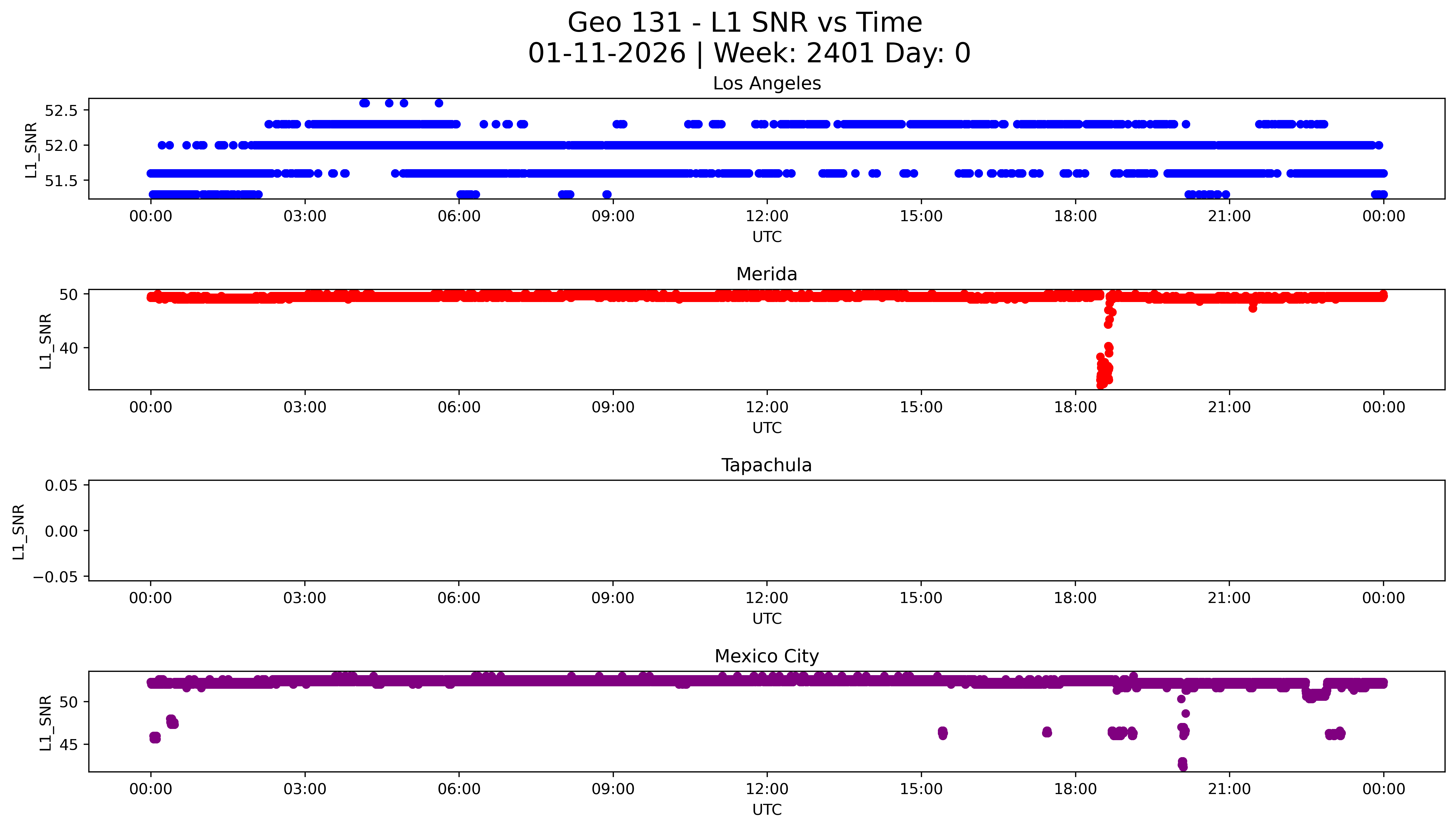Click the 0.00 y-axis label in Tapachula plot
This screenshot has height=829, width=1456.
click(62, 531)
